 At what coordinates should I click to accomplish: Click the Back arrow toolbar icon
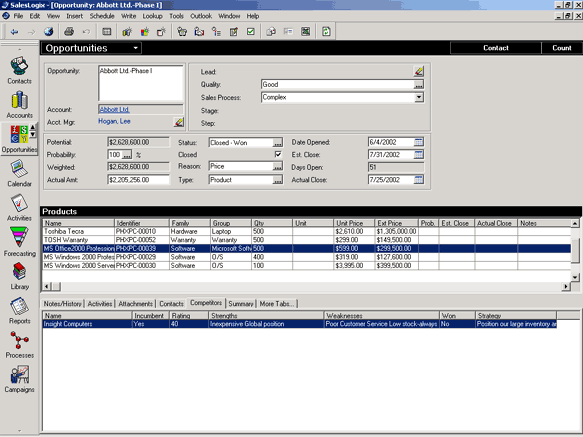coord(15,32)
